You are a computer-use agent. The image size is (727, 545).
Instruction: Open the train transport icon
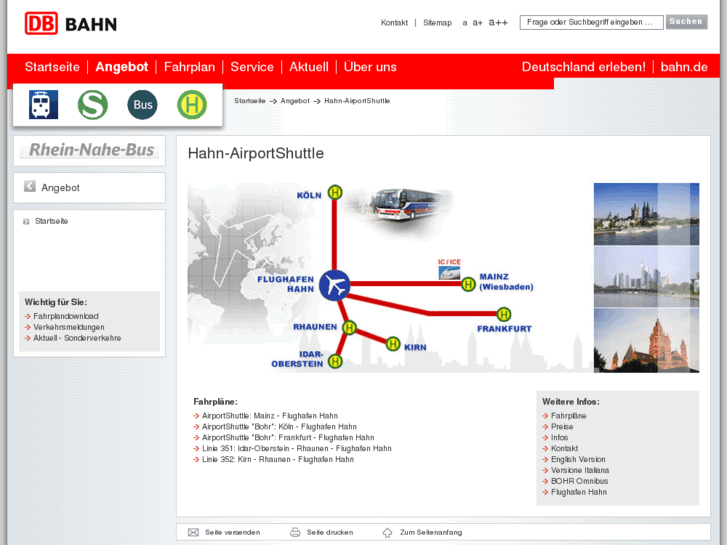[x=43, y=104]
